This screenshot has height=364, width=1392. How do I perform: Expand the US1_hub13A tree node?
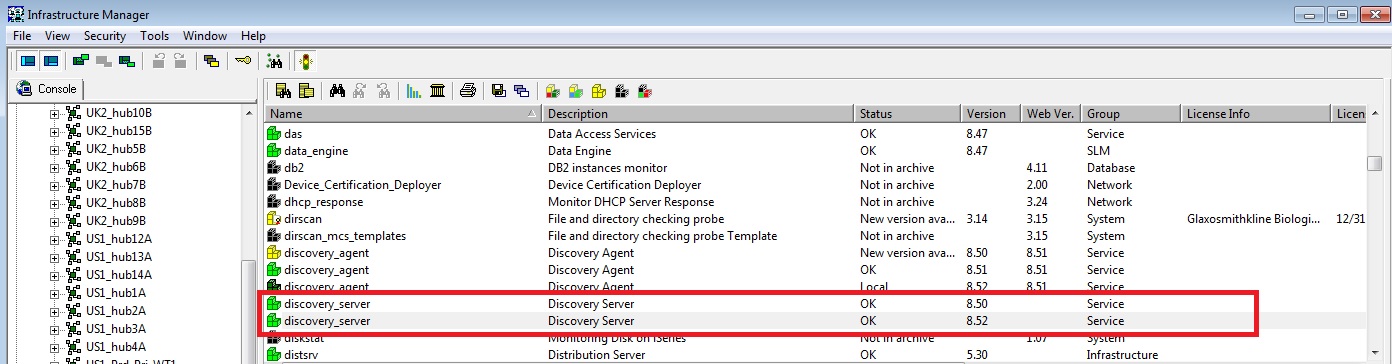[x=55, y=257]
